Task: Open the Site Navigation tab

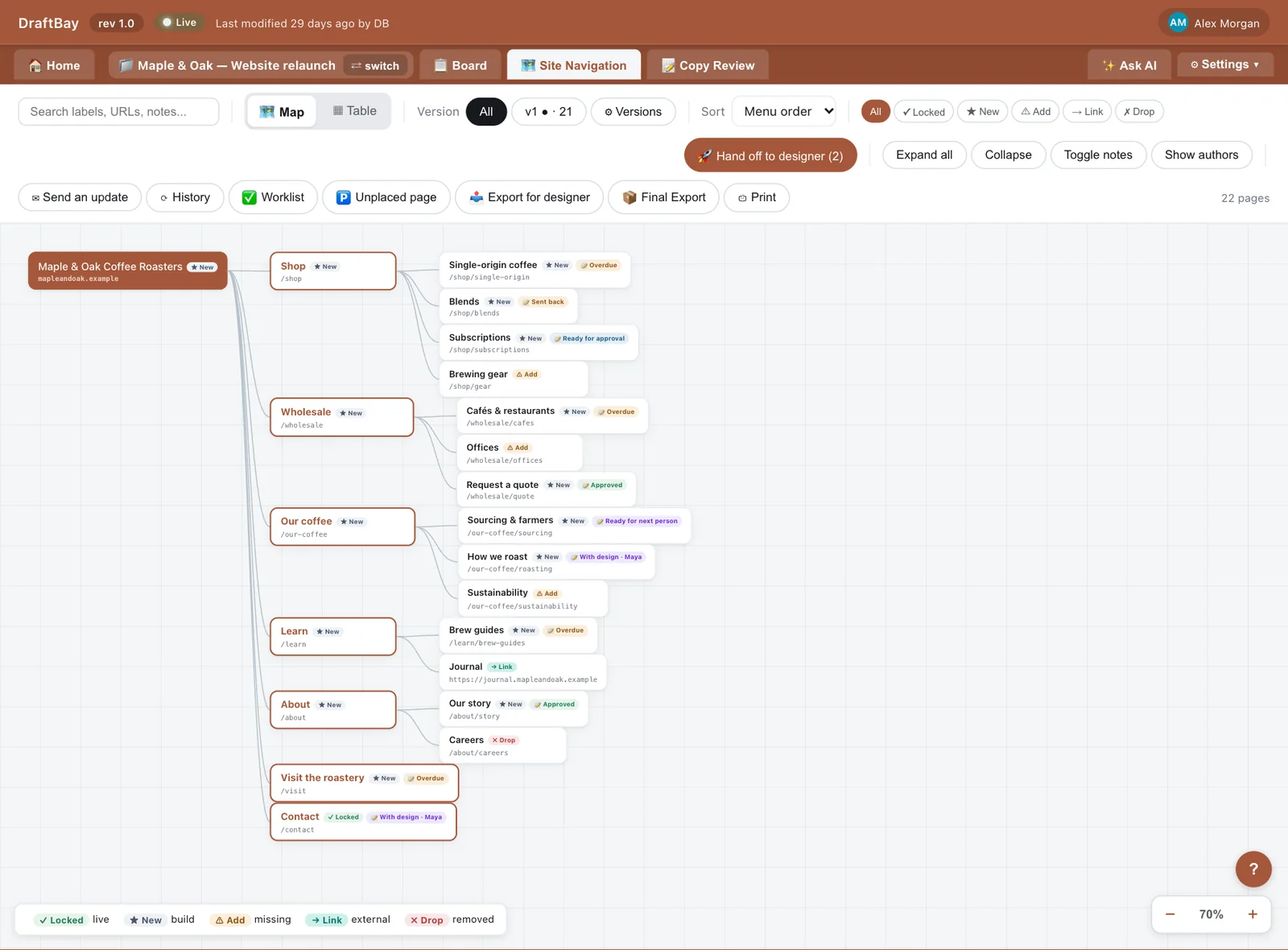Action: (x=574, y=65)
